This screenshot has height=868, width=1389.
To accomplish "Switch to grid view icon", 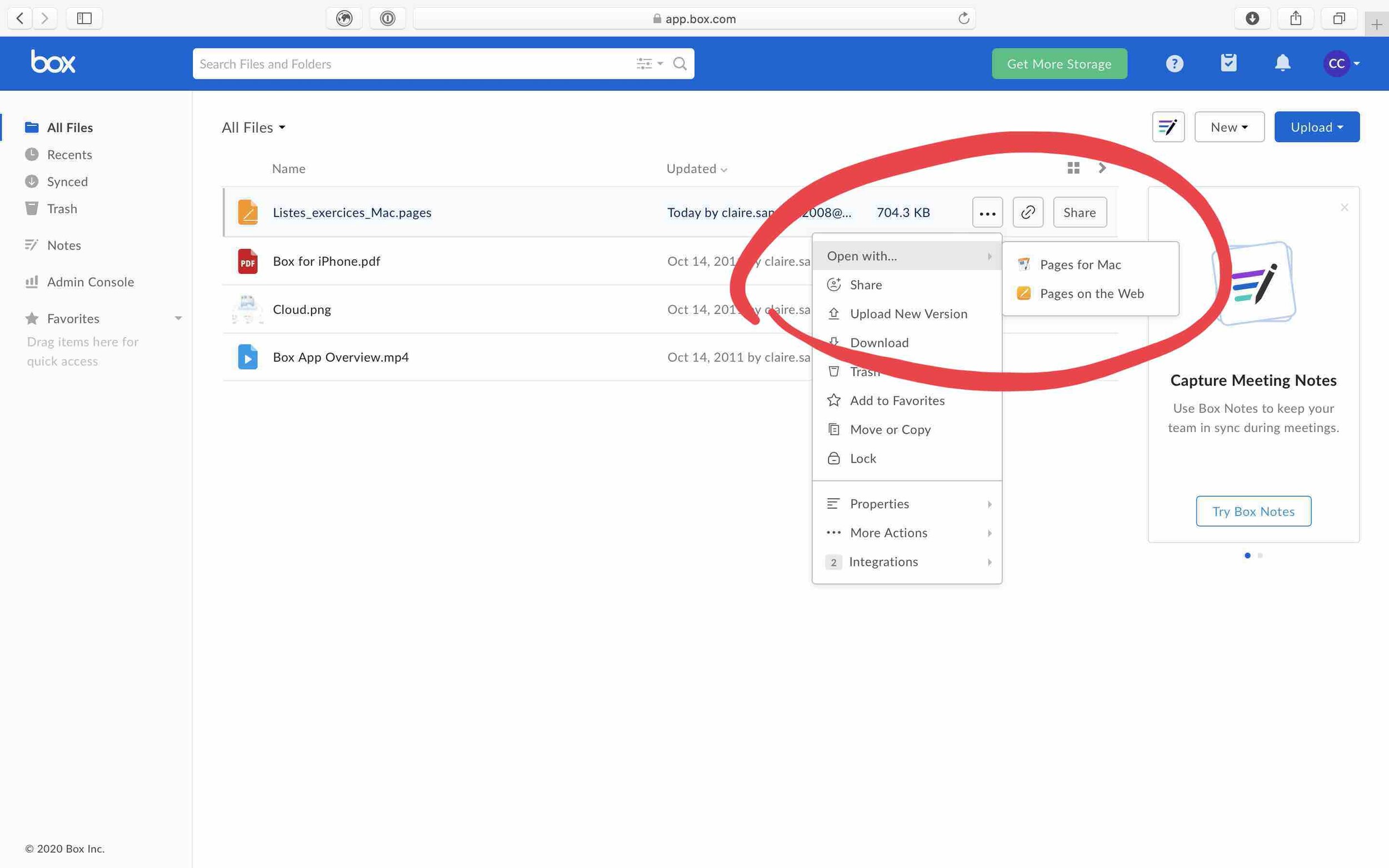I will tap(1073, 168).
